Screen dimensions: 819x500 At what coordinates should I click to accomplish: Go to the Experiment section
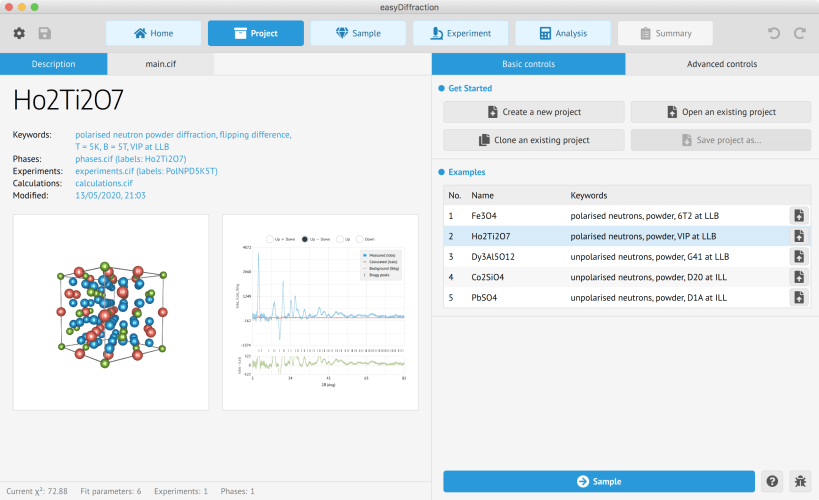point(461,33)
